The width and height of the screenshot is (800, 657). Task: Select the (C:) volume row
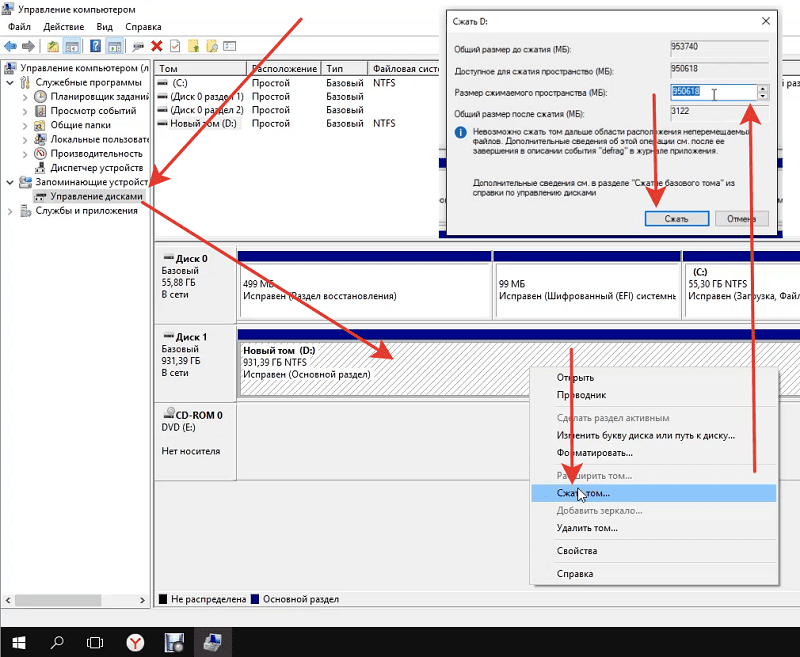coord(296,83)
